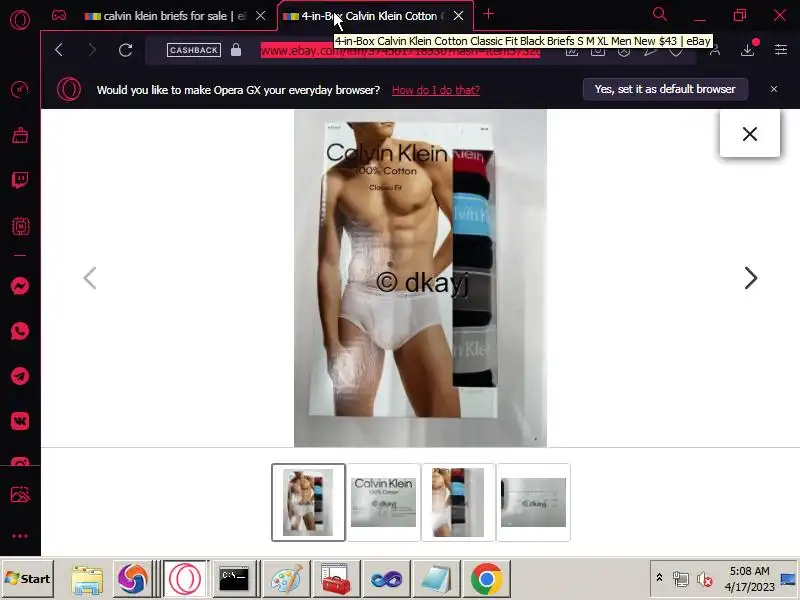Open Facebook Messenger in sidebar
The image size is (800, 600).
point(20,286)
